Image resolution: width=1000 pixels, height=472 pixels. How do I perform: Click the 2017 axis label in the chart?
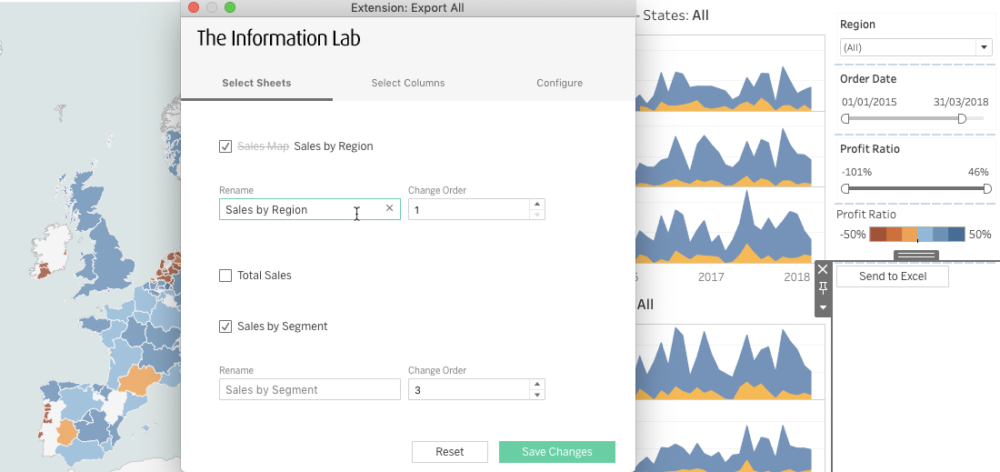(x=711, y=277)
